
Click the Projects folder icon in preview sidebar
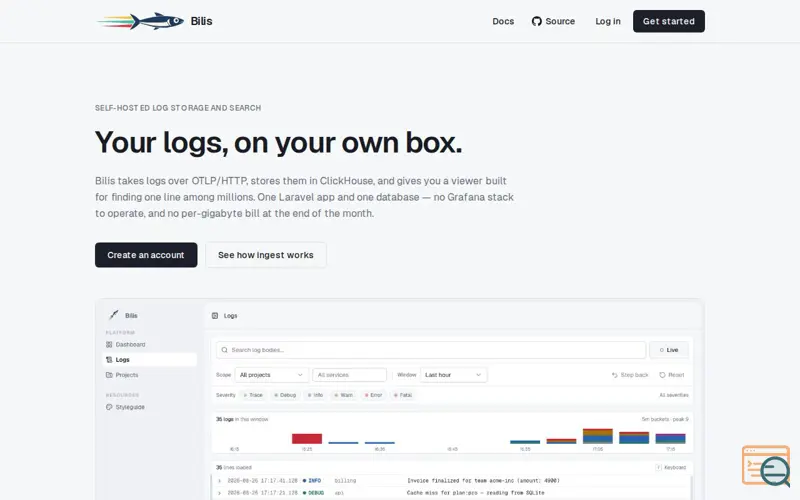pos(109,375)
